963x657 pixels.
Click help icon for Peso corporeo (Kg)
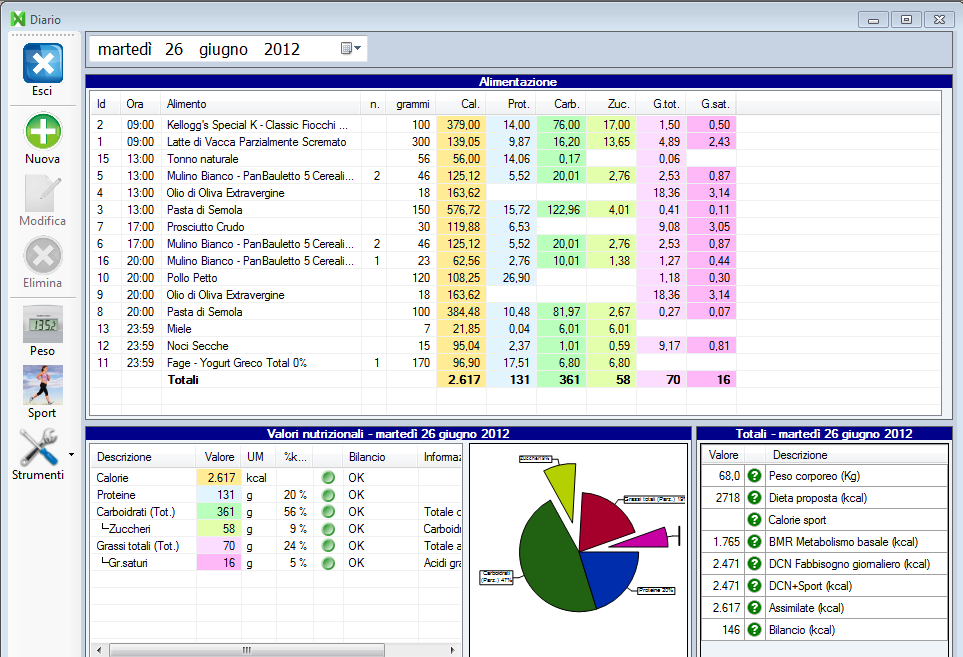[754, 476]
